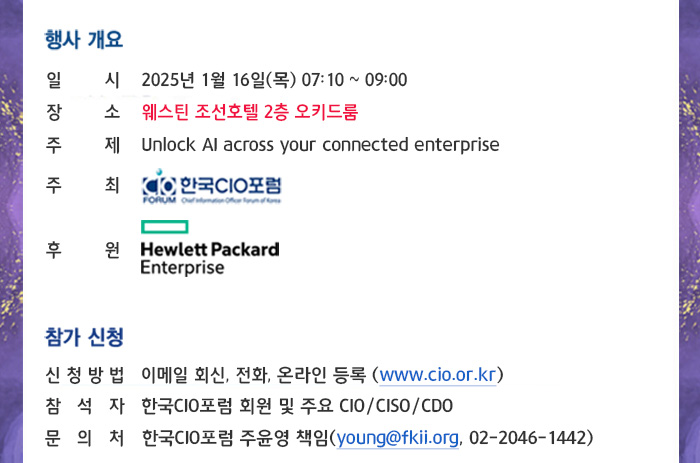Click the 후원 sponsor label
700x463 pixels.
[x=83, y=250]
